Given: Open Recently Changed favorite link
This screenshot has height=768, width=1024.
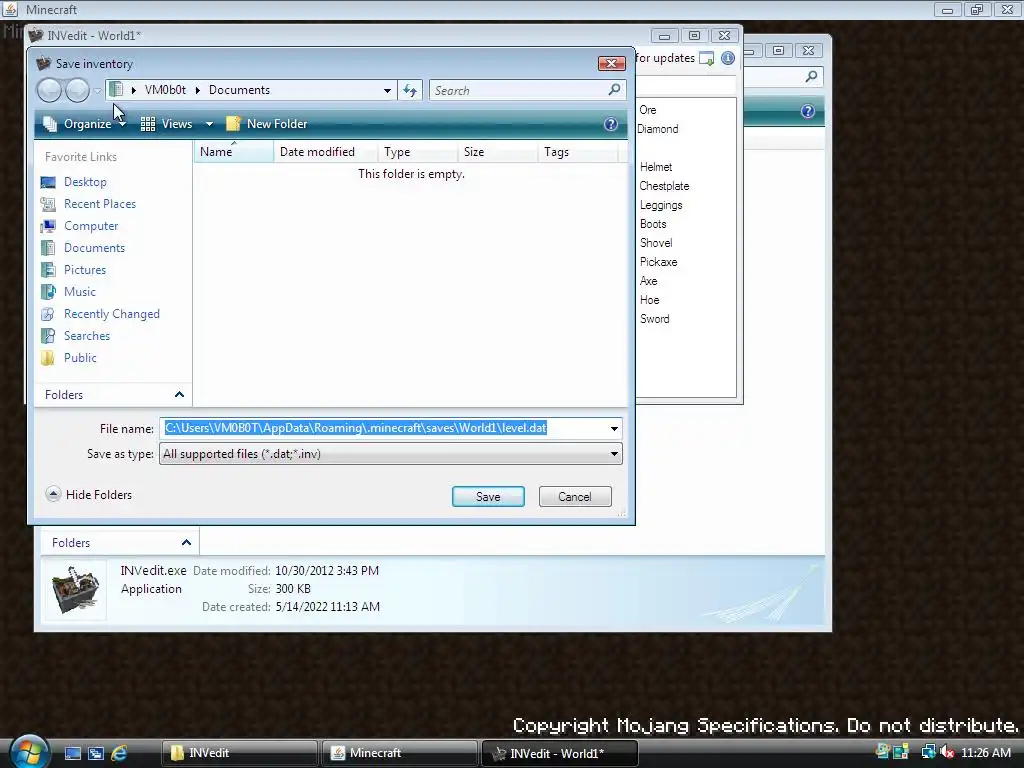Looking at the screenshot, I should point(111,314).
